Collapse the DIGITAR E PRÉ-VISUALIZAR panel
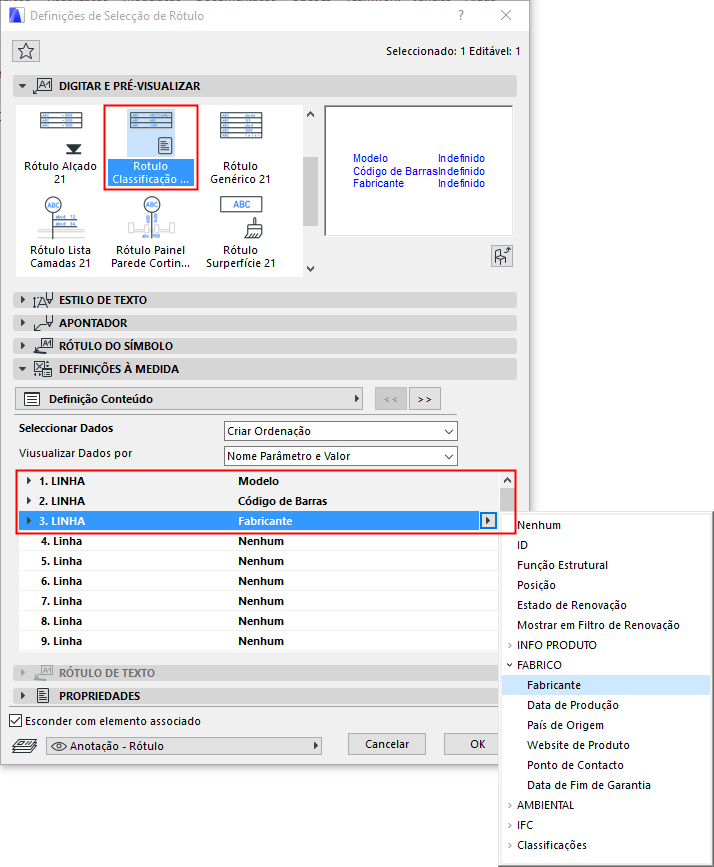The image size is (714, 867). [x=23, y=86]
